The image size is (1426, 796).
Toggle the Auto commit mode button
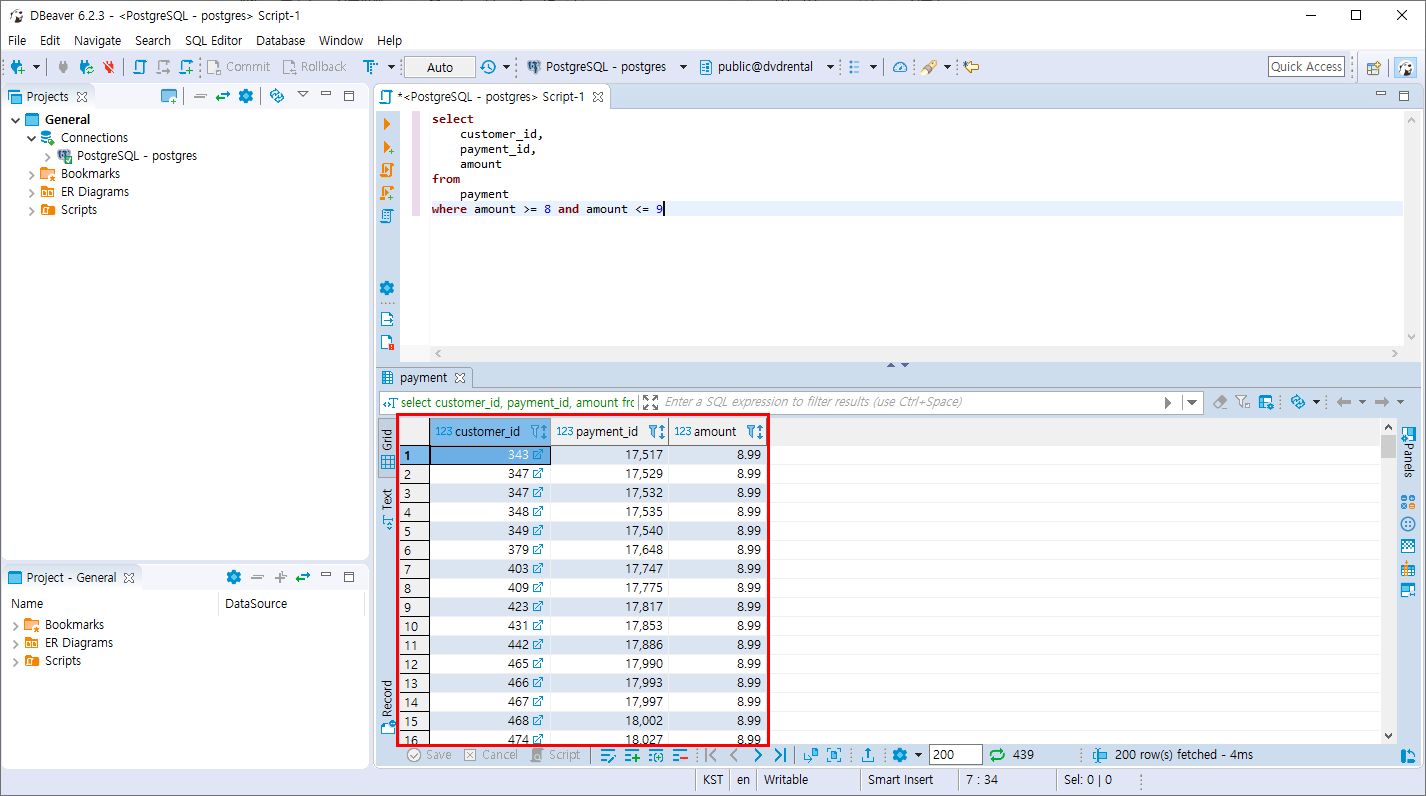coord(440,67)
